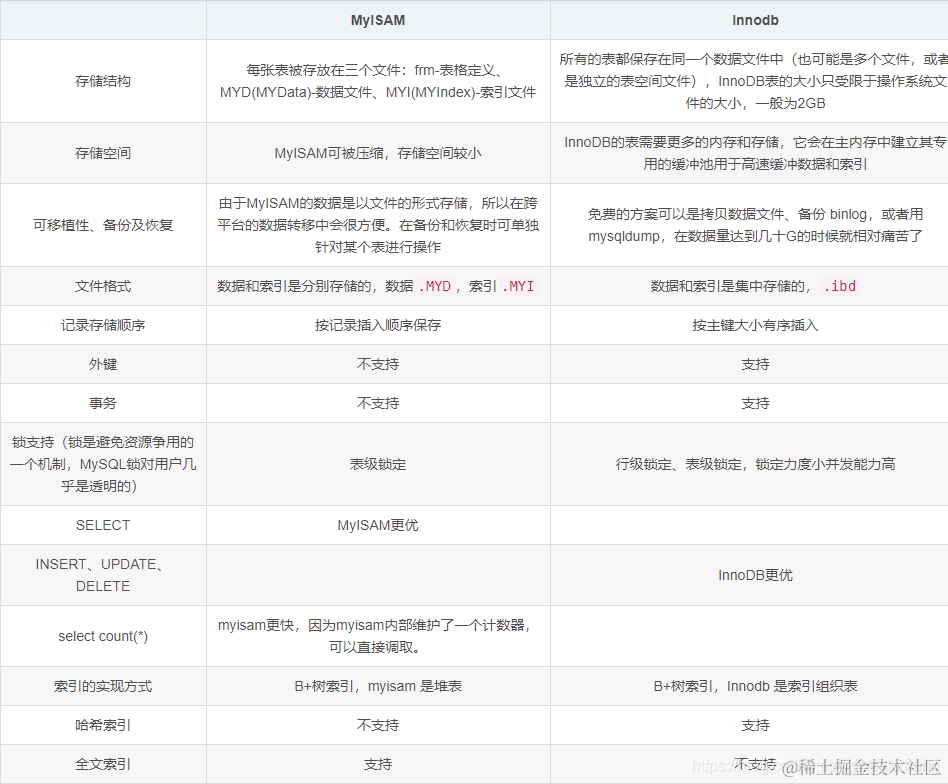
Task: Click the 文件格式 row label
Action: 103,286
